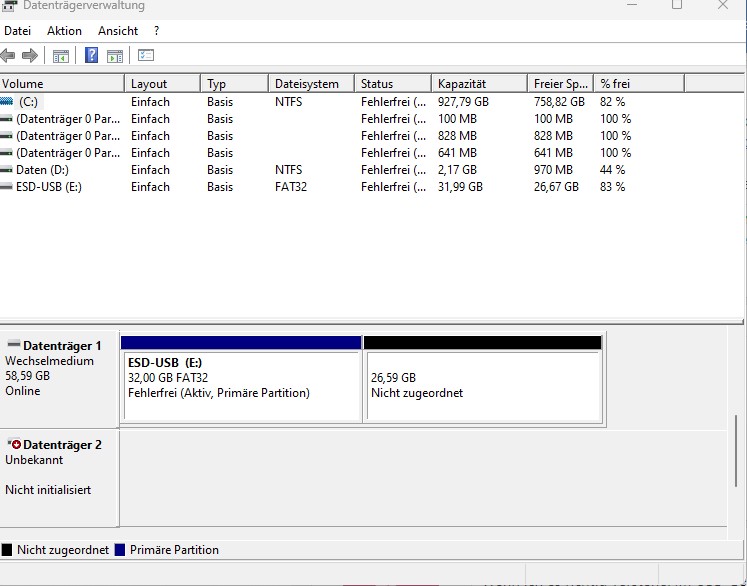Click the Primäre Partition blue legend swatch

tap(120, 550)
